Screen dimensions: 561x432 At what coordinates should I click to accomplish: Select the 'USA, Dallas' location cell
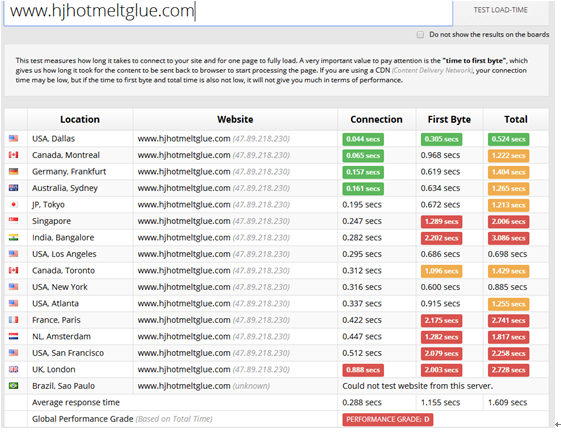[x=80, y=139]
